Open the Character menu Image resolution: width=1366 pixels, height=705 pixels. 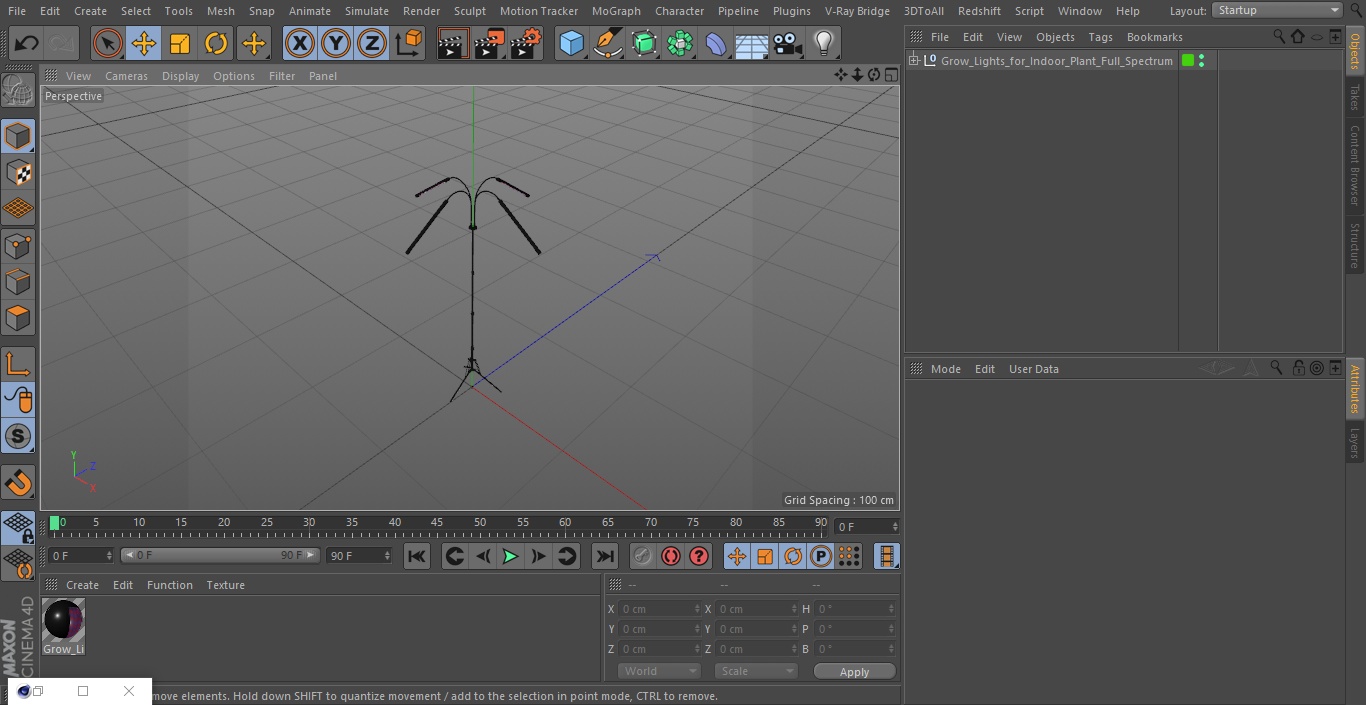point(679,11)
